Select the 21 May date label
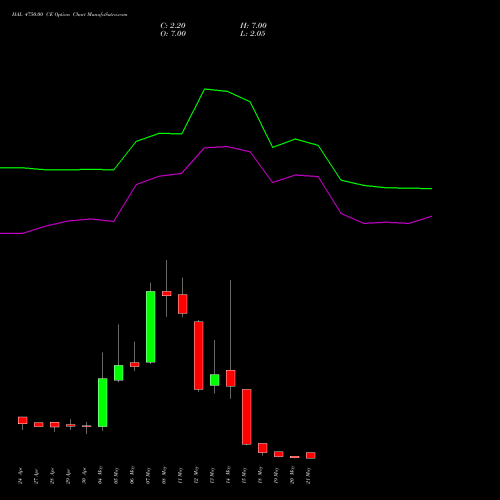Viewport: 500px width, 500px height. (x=308, y=475)
